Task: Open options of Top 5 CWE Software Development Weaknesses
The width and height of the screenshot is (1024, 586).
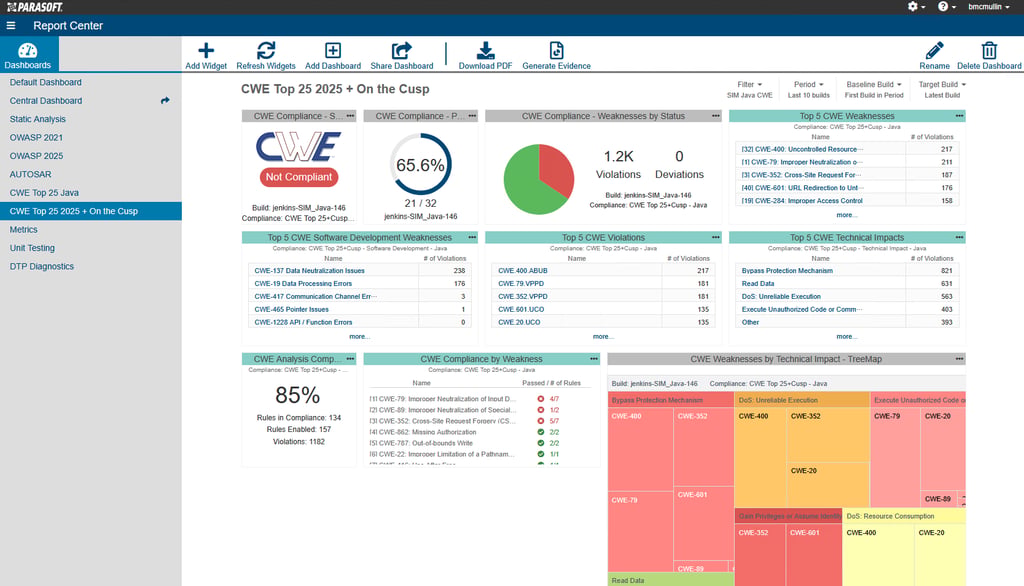Action: 472,237
